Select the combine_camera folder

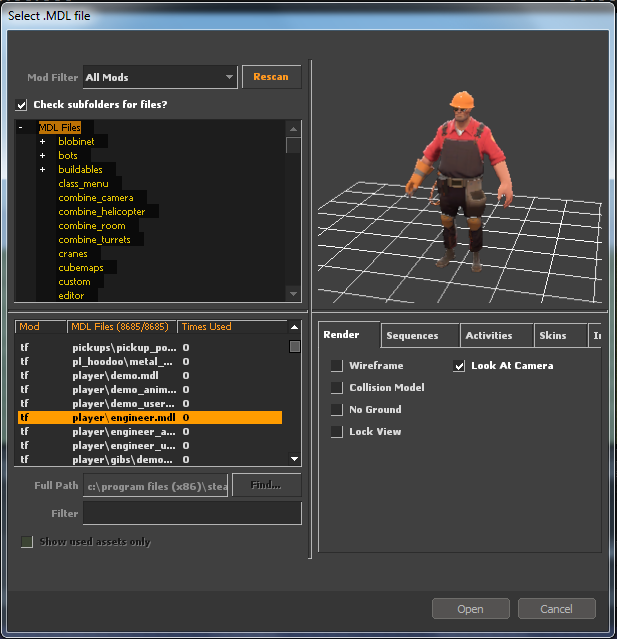(x=96, y=198)
